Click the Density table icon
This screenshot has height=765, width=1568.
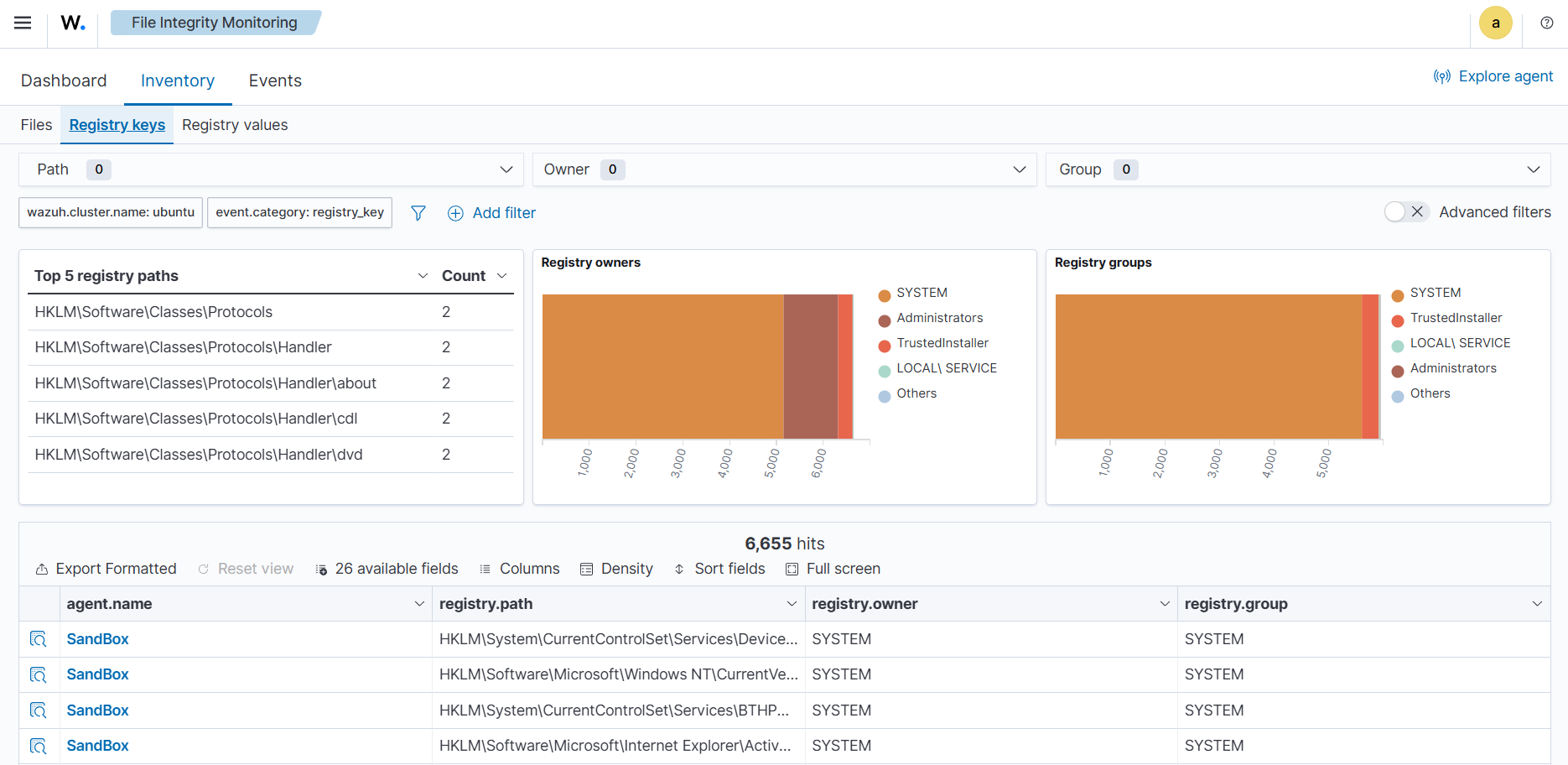pos(586,570)
